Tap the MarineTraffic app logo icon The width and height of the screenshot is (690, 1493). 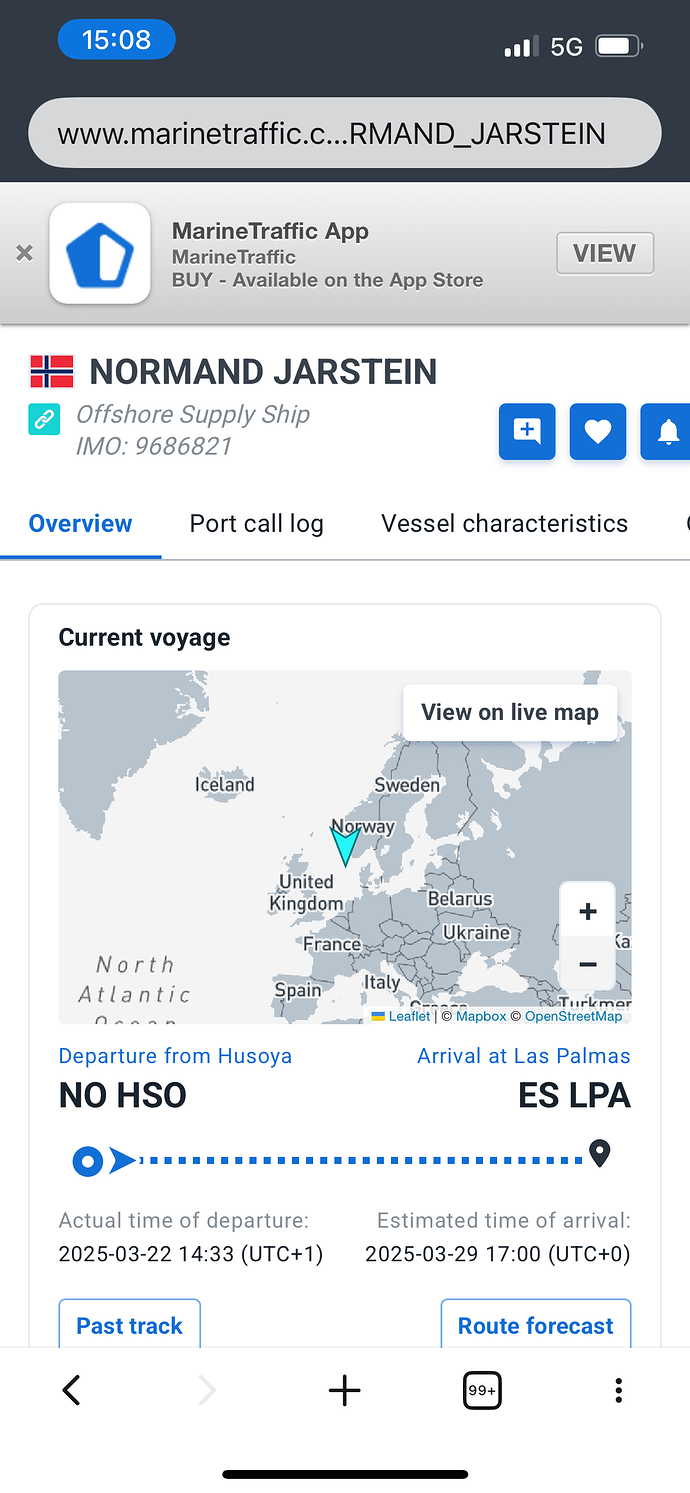pyautogui.click(x=100, y=253)
